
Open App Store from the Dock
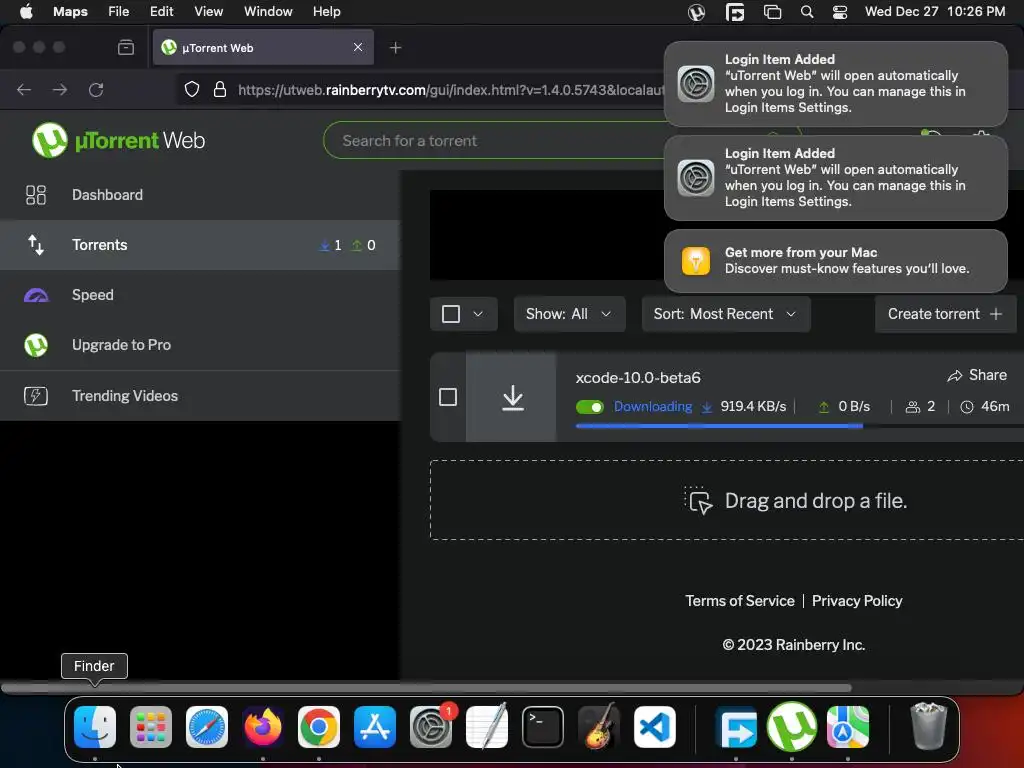[x=375, y=727]
